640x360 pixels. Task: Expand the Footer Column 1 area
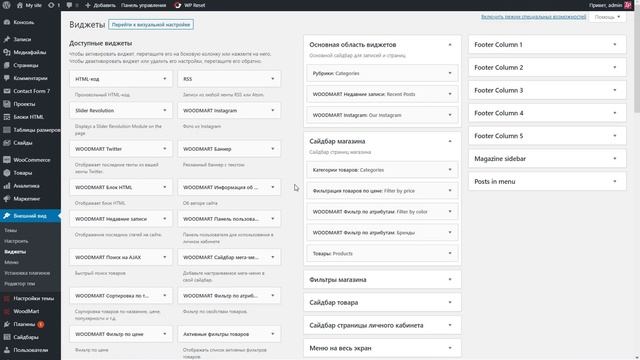point(547,44)
